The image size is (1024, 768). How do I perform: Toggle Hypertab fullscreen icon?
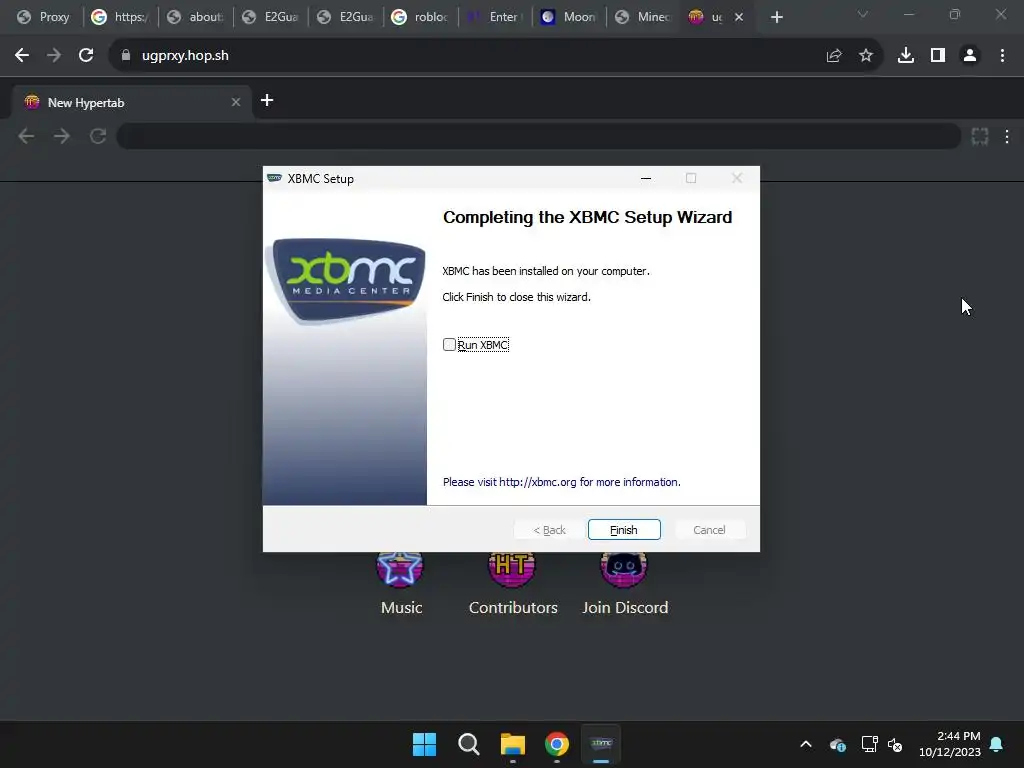pyautogui.click(x=980, y=136)
